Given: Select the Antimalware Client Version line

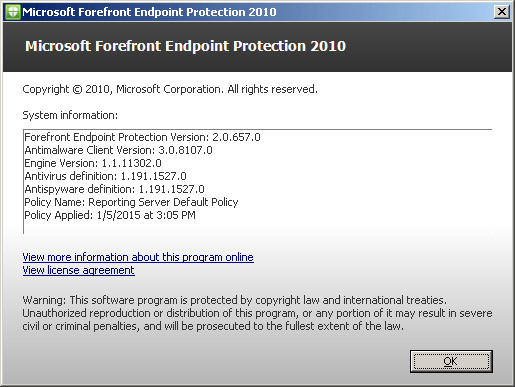Looking at the screenshot, I should pyautogui.click(x=118, y=150).
